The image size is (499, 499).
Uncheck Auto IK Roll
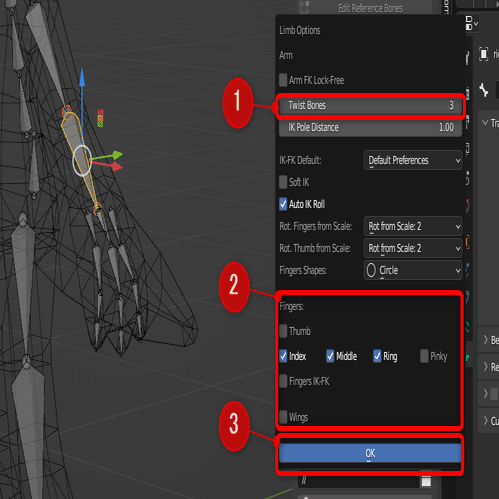point(283,204)
